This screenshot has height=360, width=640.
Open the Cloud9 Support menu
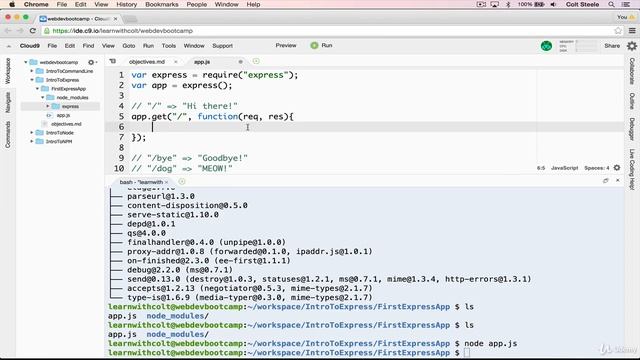(x=222, y=46)
